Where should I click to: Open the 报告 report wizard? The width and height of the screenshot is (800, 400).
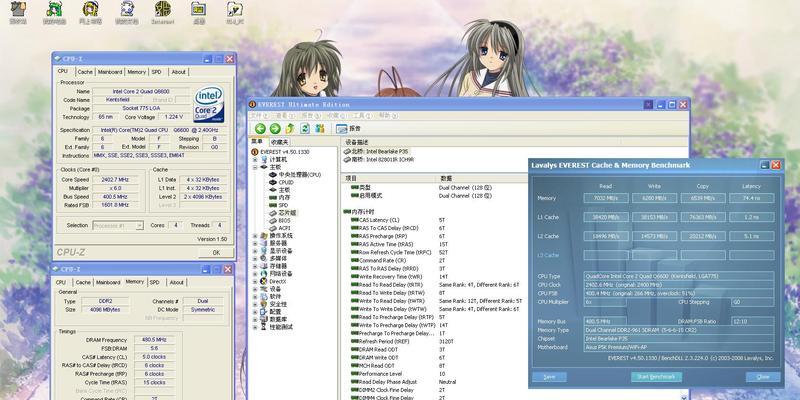click(x=348, y=129)
